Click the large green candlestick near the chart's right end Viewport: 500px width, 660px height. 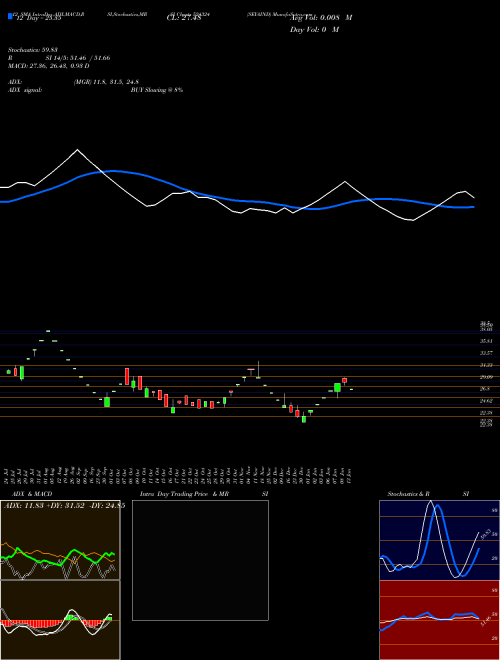337,388
